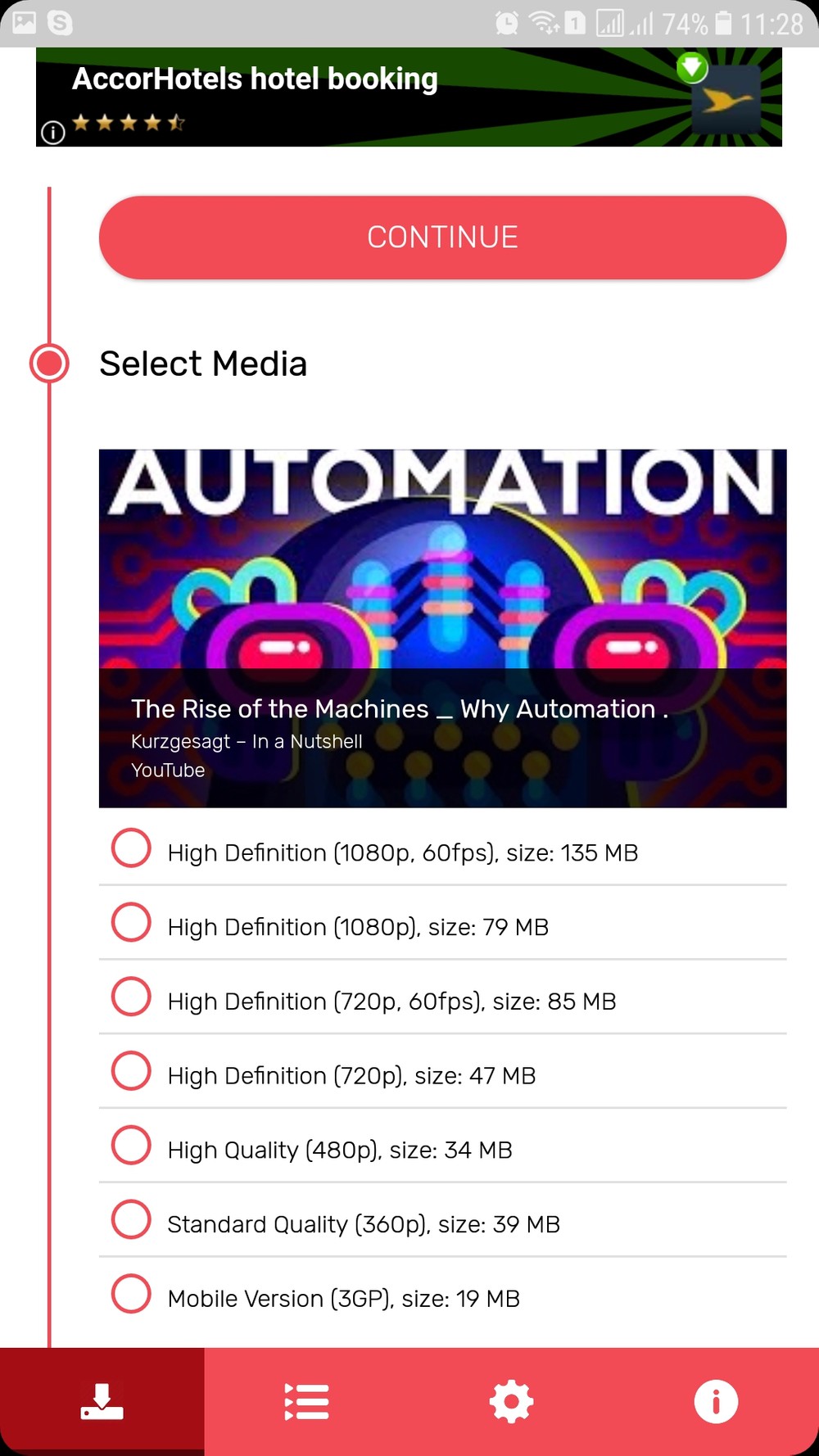Tap the image notification icon in status bar

(24, 22)
